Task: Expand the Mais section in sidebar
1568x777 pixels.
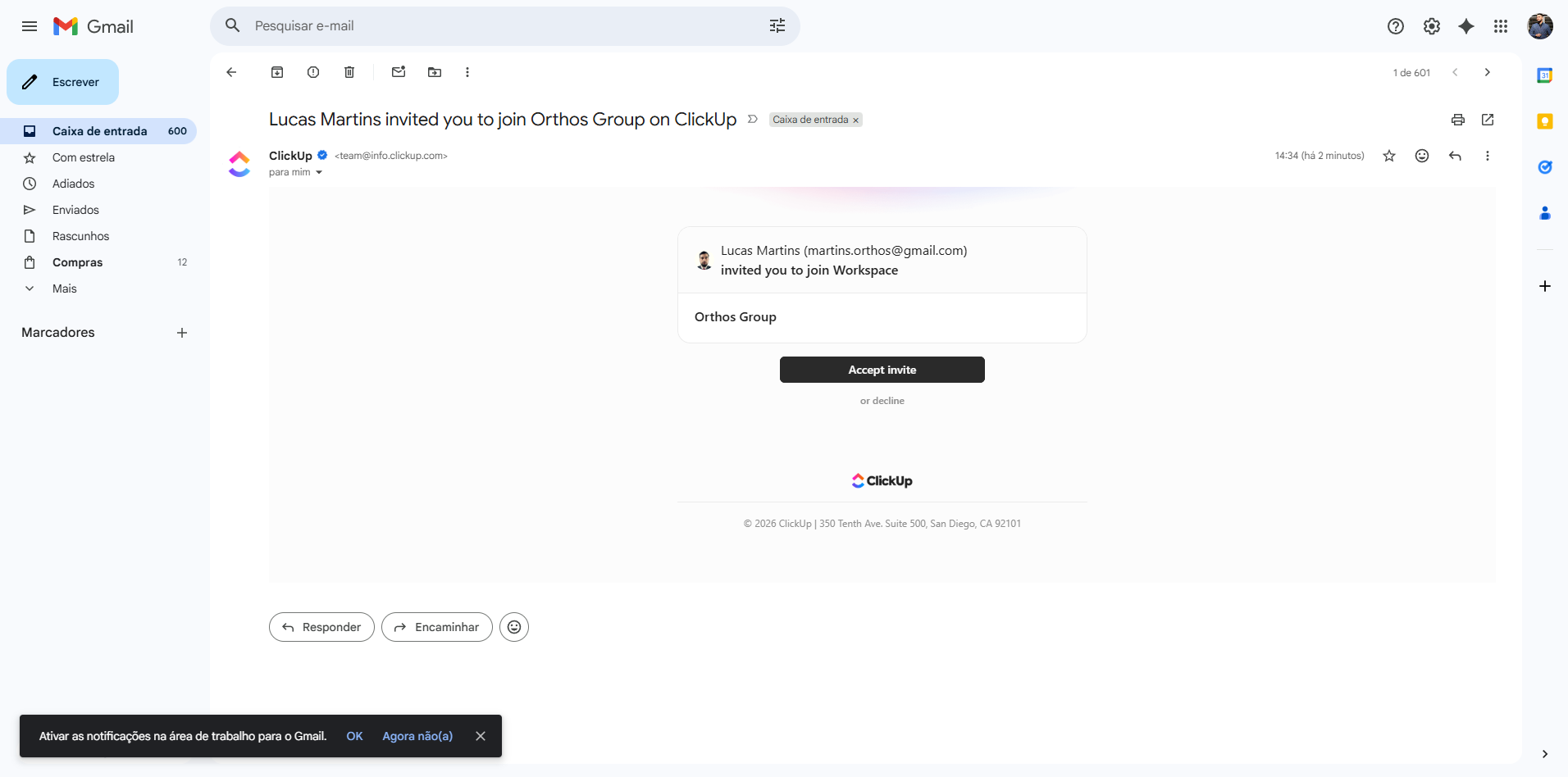Action: [64, 289]
